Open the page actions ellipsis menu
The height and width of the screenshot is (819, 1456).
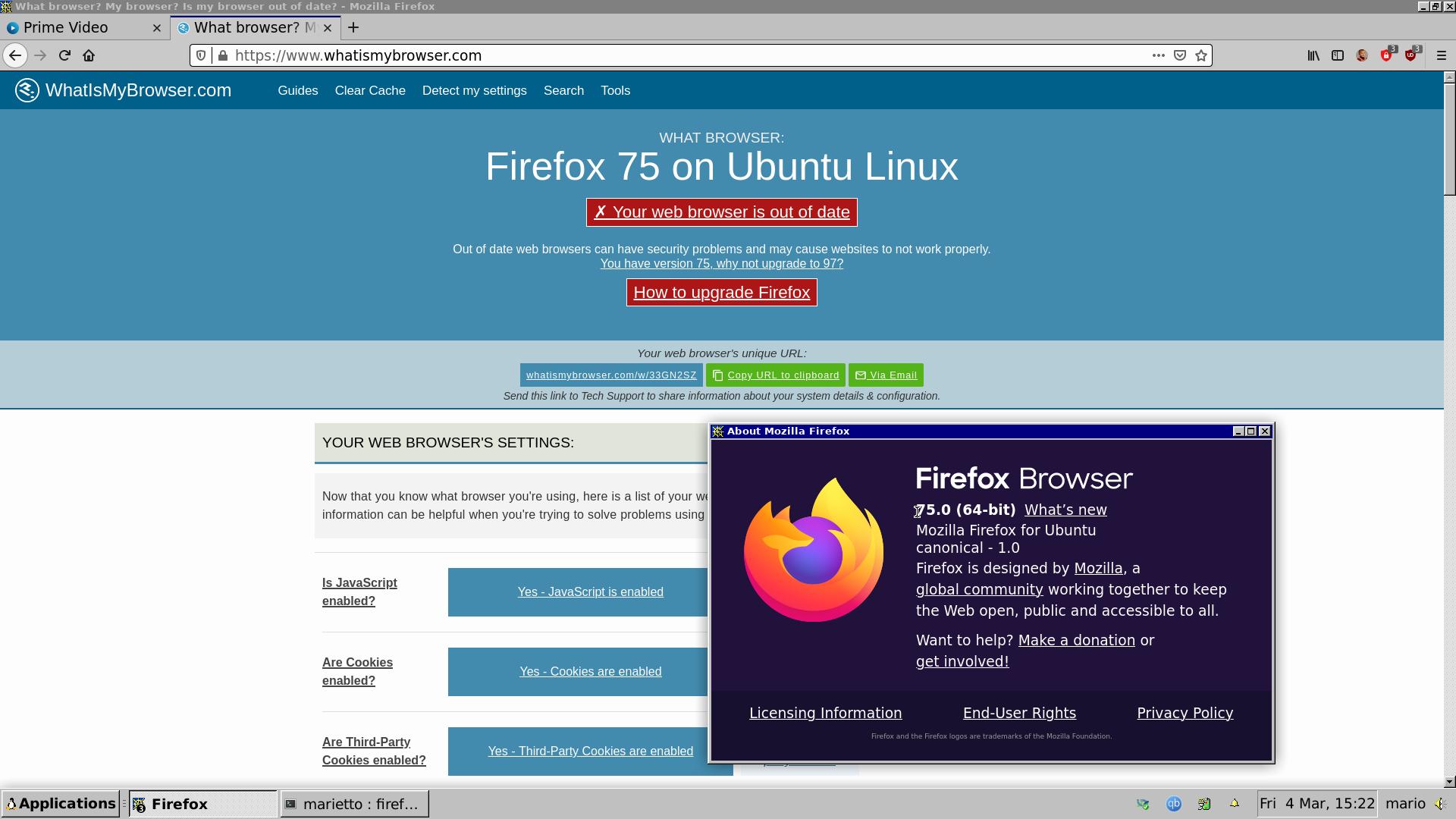(1159, 55)
